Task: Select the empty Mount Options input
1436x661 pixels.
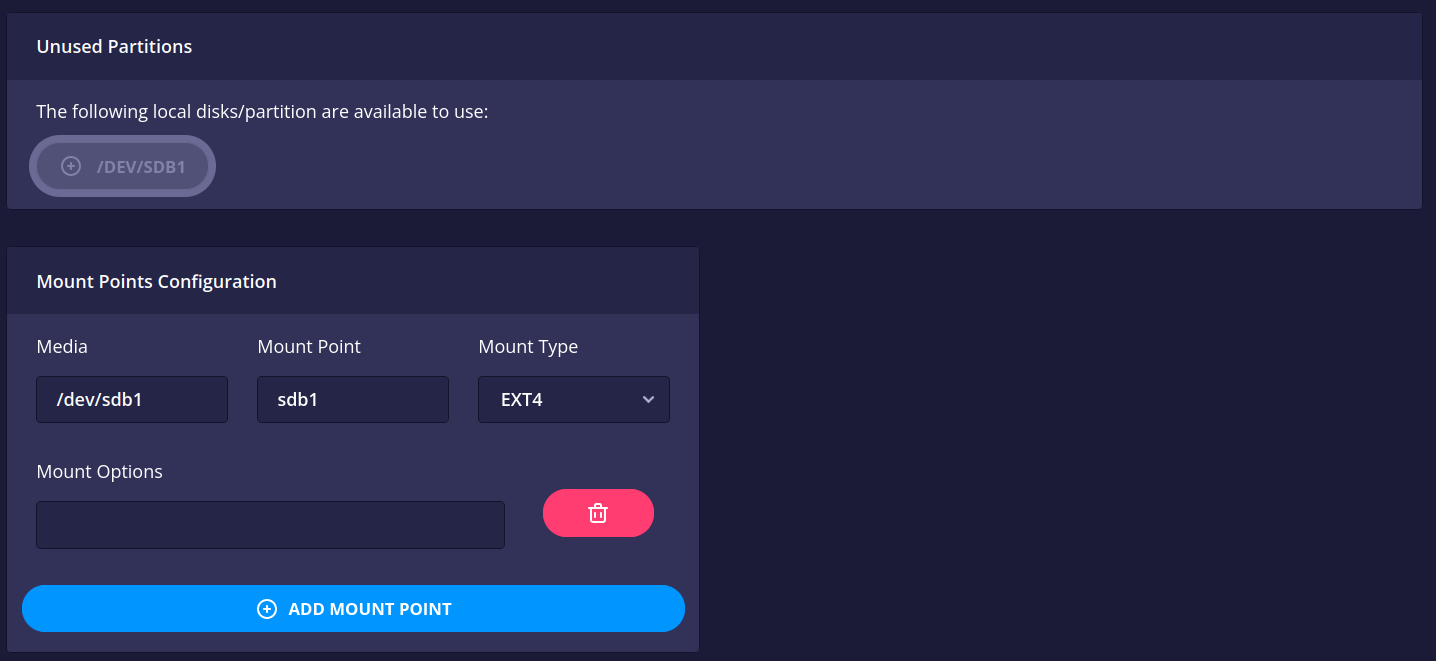Action: pos(270,525)
